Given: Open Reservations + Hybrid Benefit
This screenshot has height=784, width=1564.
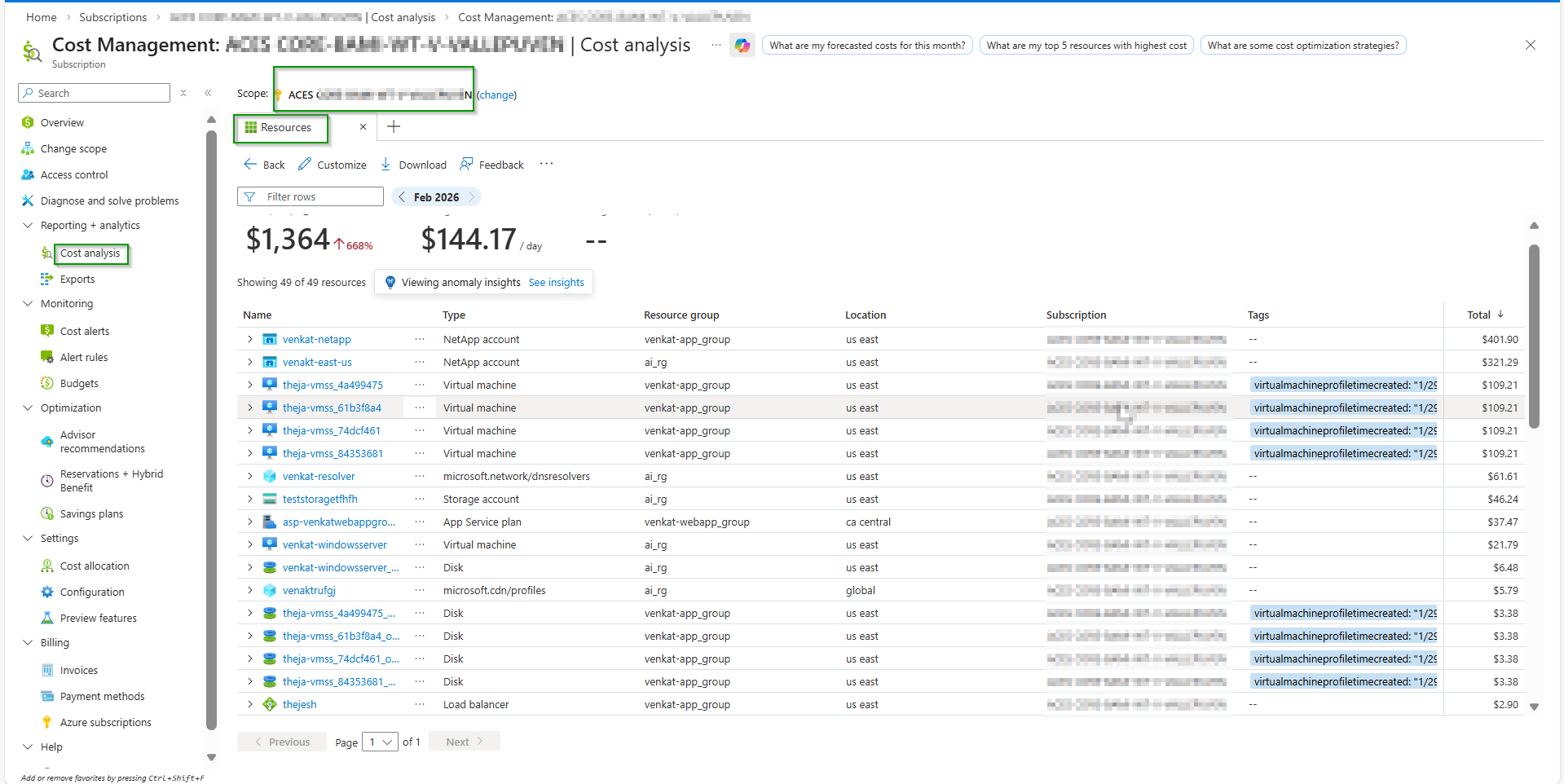Looking at the screenshot, I should (111, 481).
